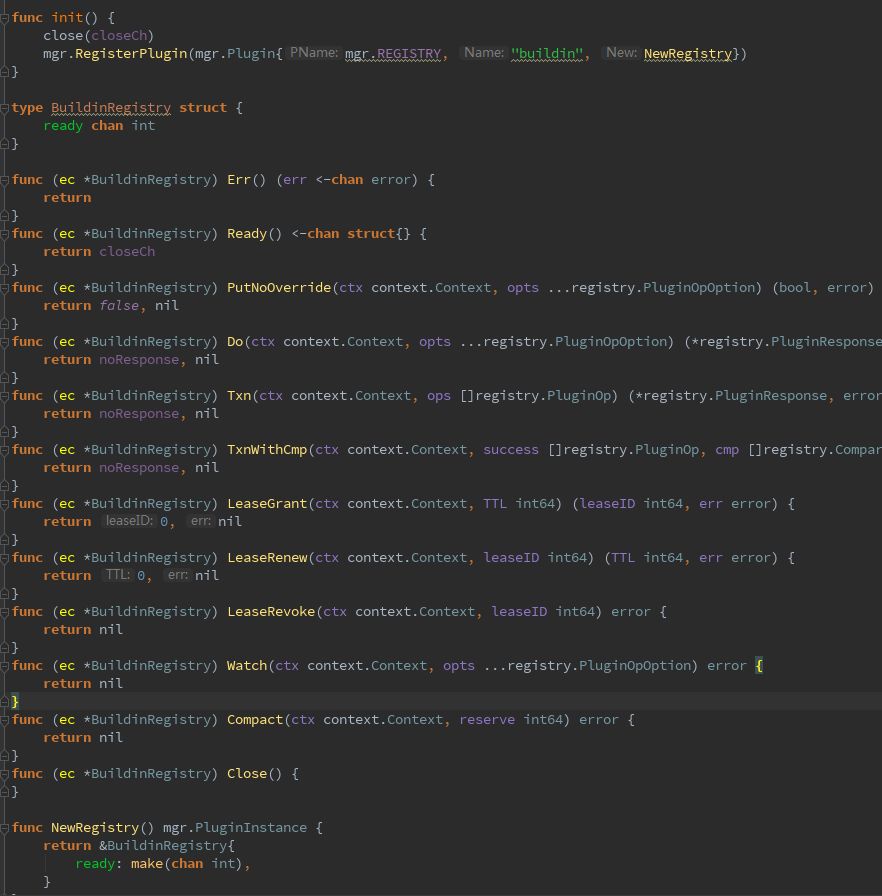Collapse the Do method fold marker
This screenshot has width=882, height=896.
pos(5,342)
